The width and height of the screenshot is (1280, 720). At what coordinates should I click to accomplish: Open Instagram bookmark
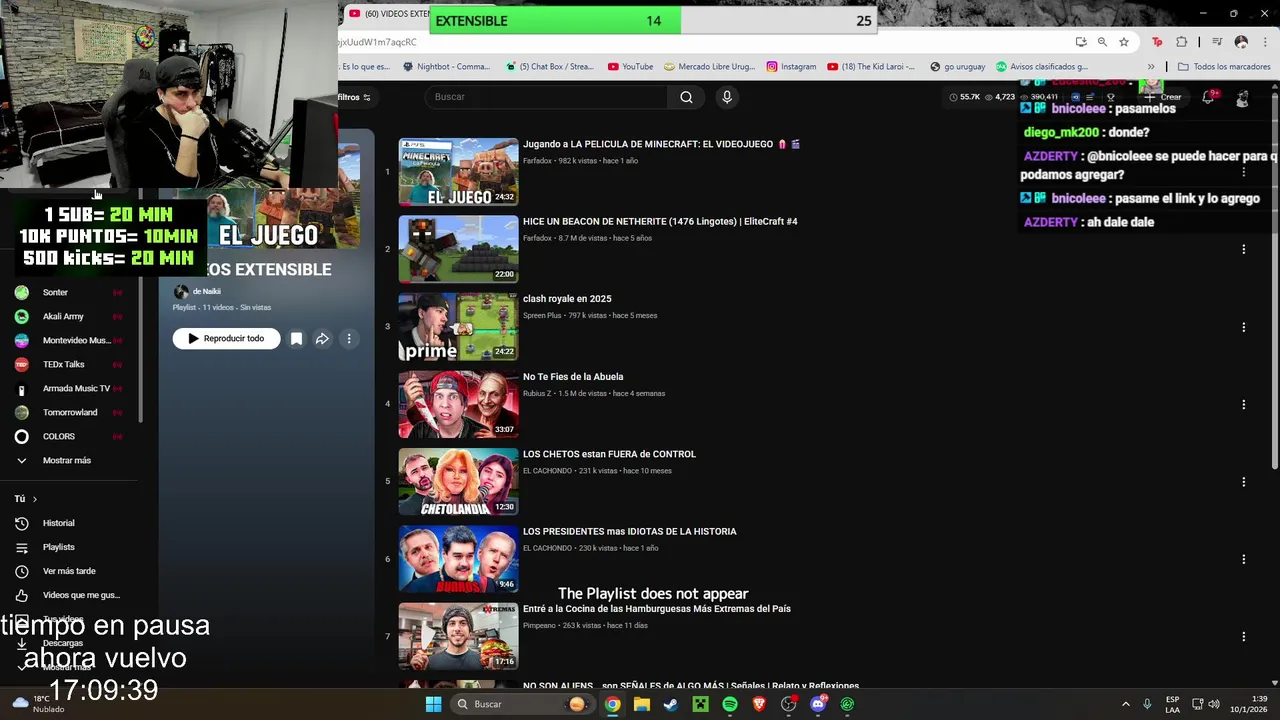point(791,66)
